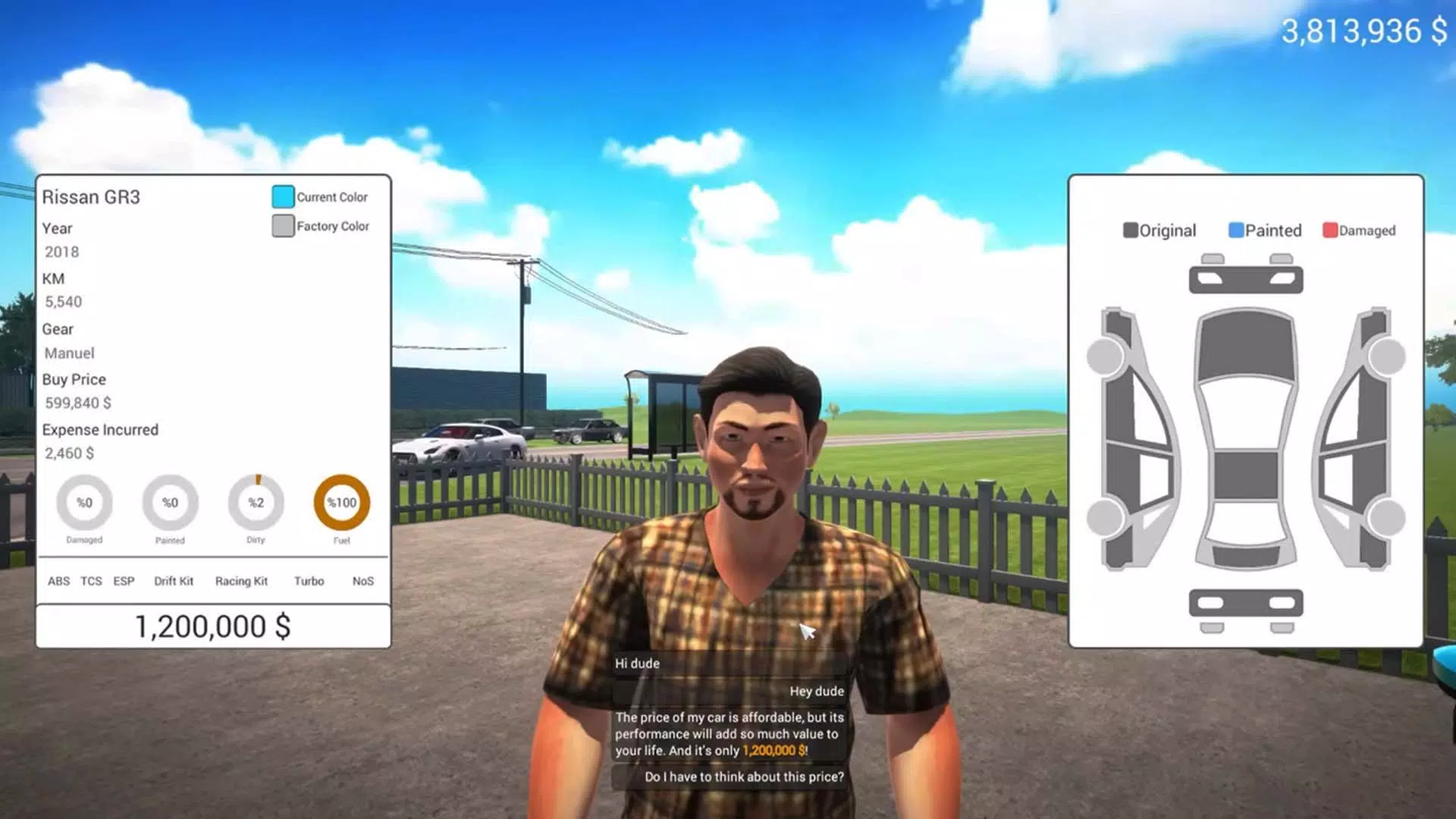
Task: Select the Racing Kit upgrade icon
Action: (x=240, y=581)
